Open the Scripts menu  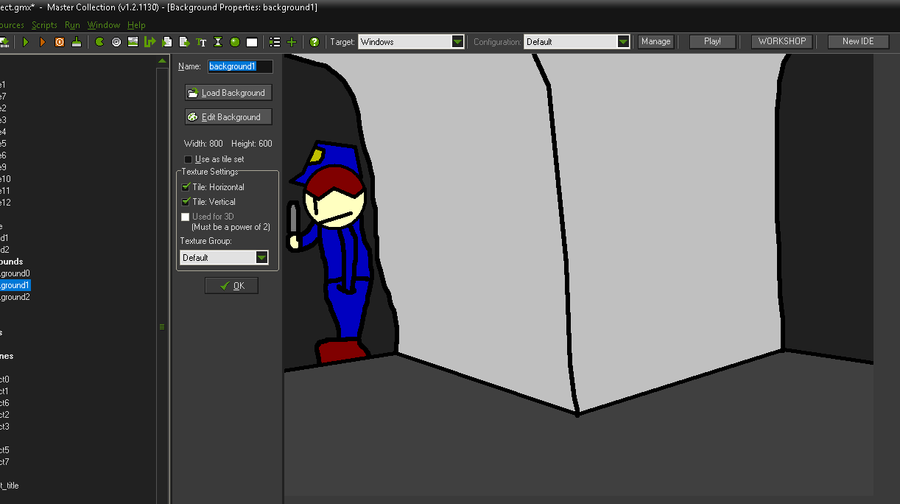point(44,25)
